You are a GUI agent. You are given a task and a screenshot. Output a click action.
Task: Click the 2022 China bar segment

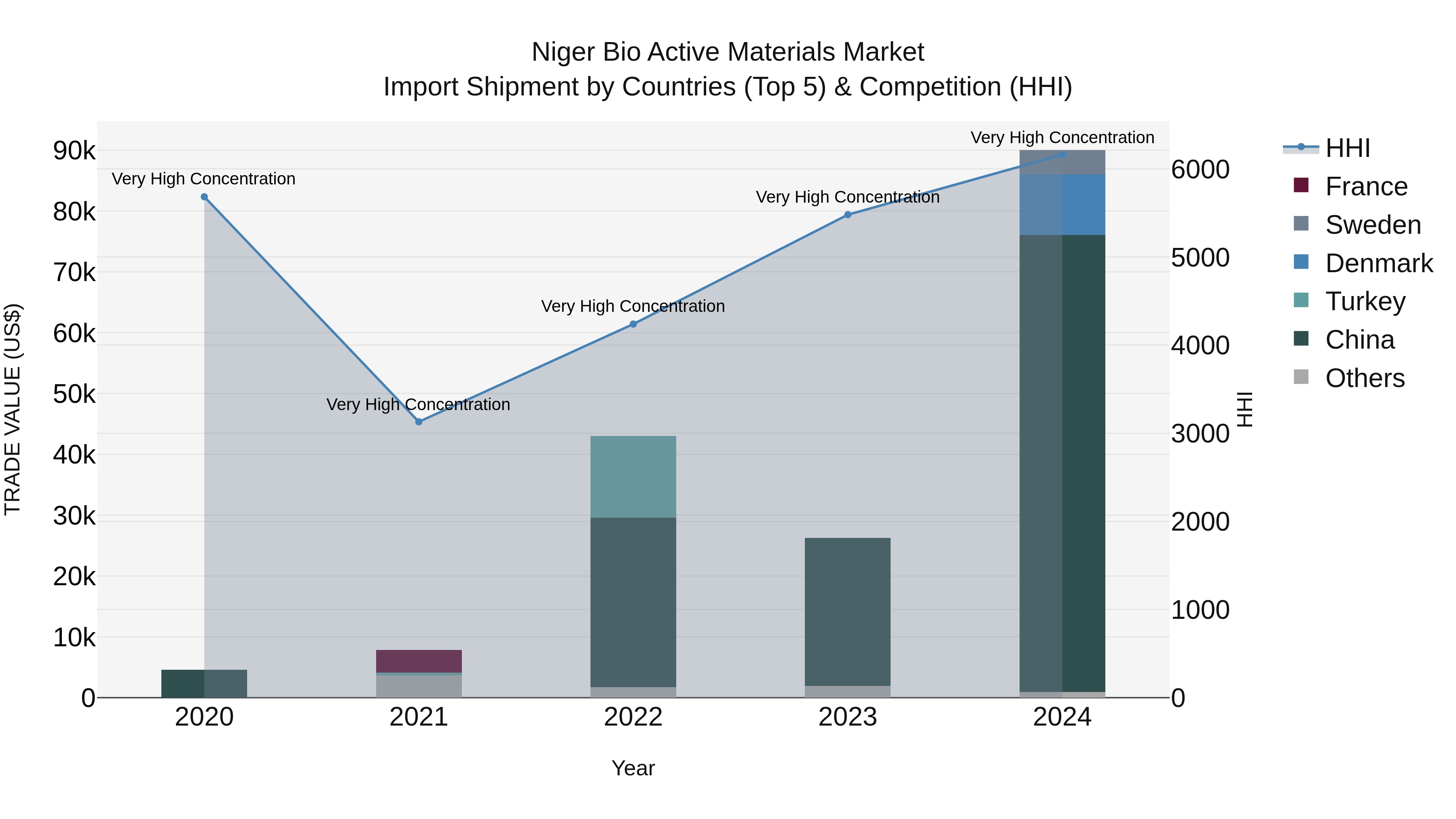point(633,603)
